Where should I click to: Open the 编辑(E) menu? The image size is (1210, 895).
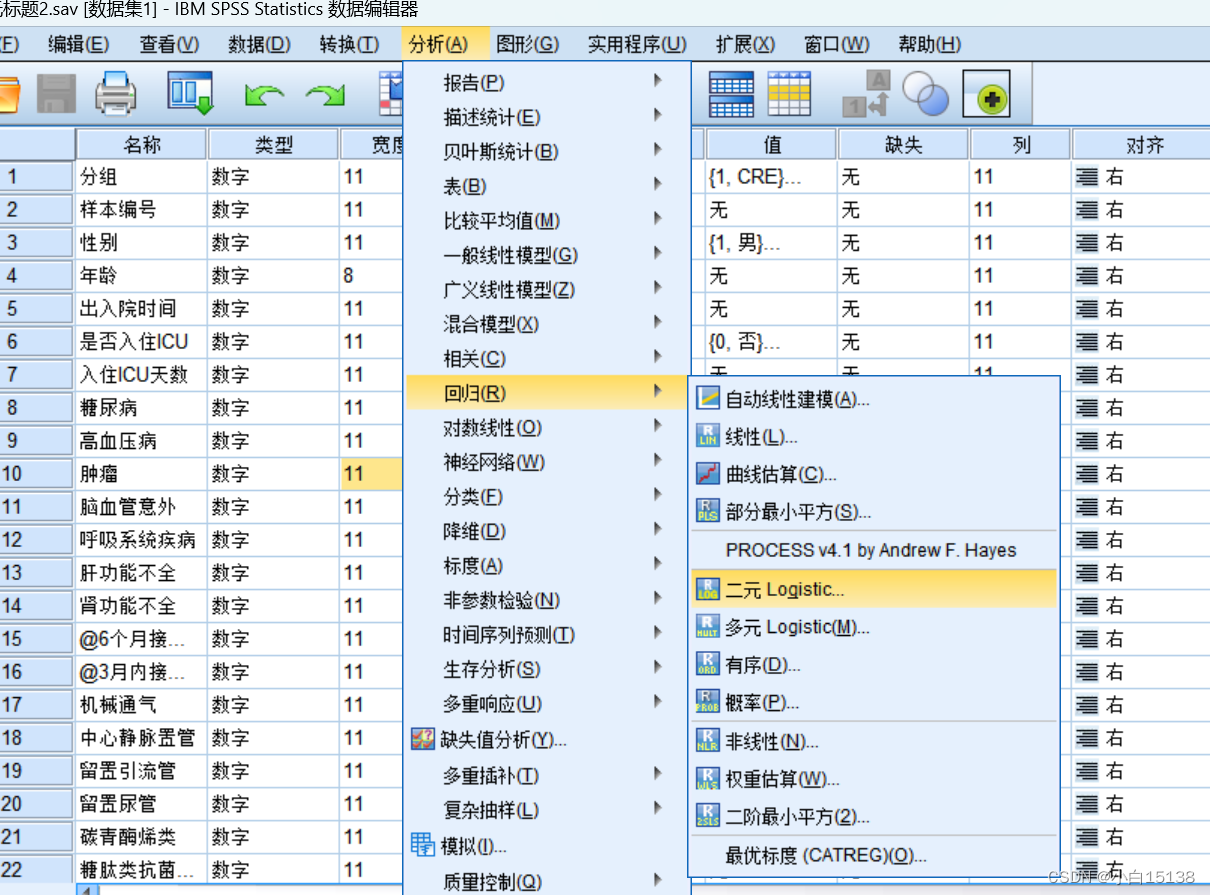(x=79, y=44)
